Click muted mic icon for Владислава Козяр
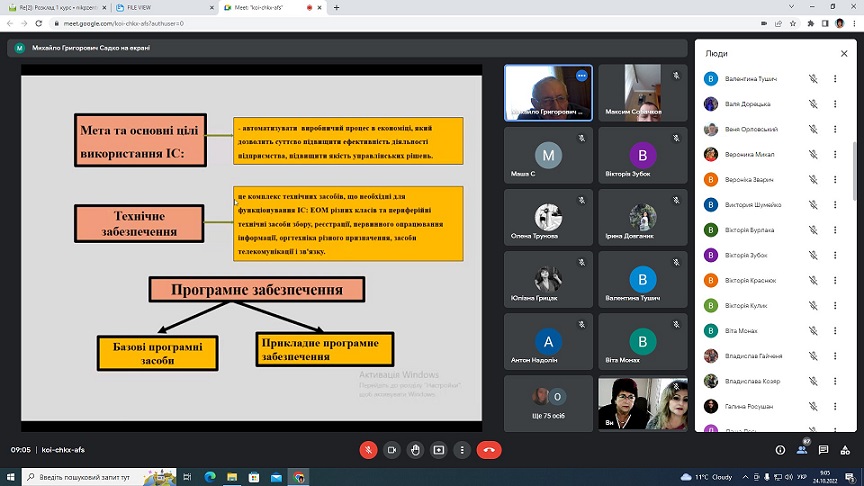Viewport: 864px width, 486px height. coord(813,381)
